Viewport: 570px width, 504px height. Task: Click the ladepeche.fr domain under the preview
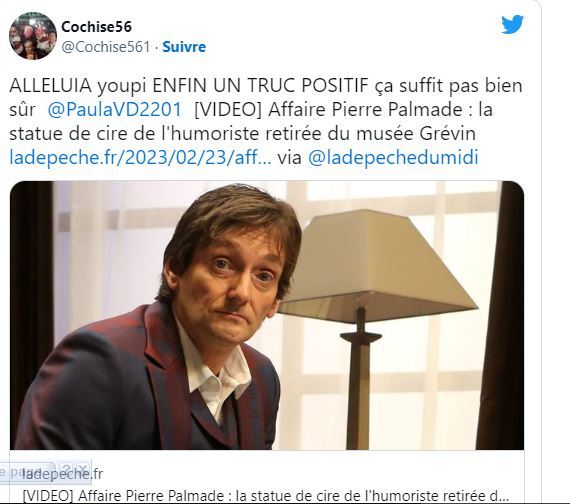click(63, 474)
